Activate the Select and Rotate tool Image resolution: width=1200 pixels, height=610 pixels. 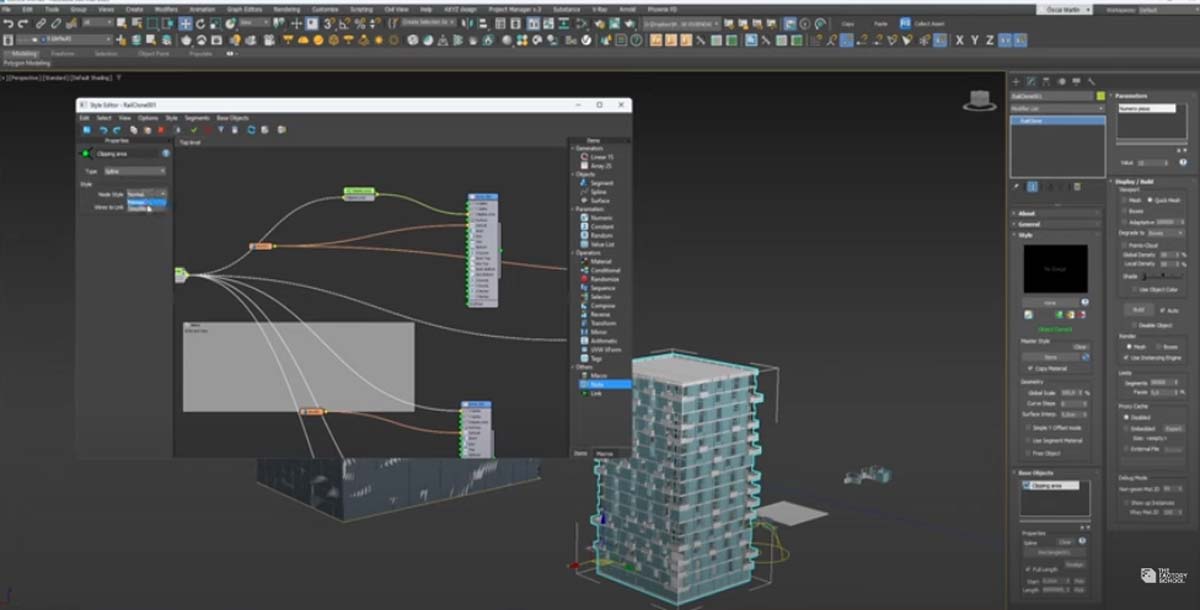[x=200, y=23]
